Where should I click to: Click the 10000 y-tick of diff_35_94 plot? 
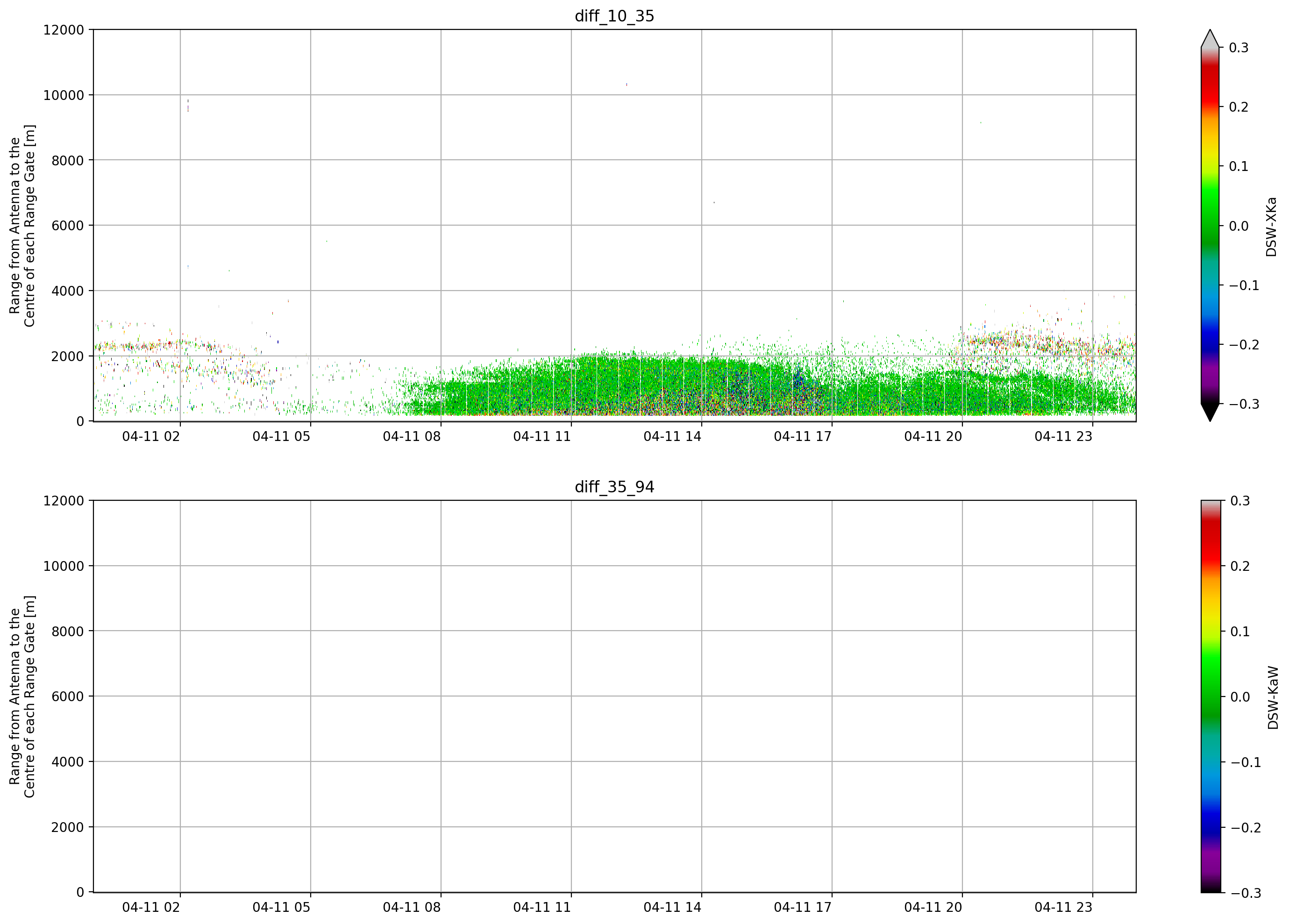tap(64, 566)
